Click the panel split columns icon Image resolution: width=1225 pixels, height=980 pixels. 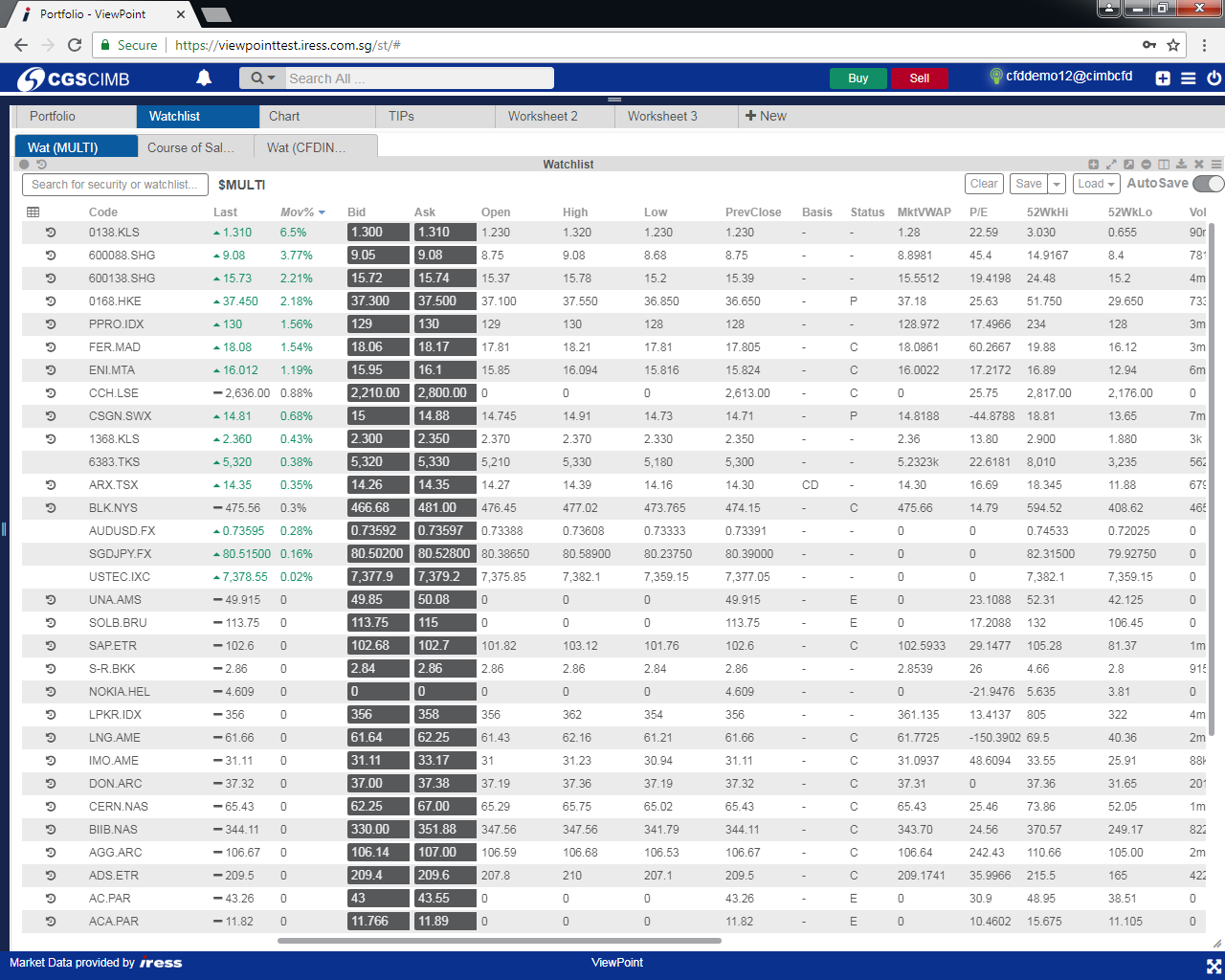coord(1164,165)
